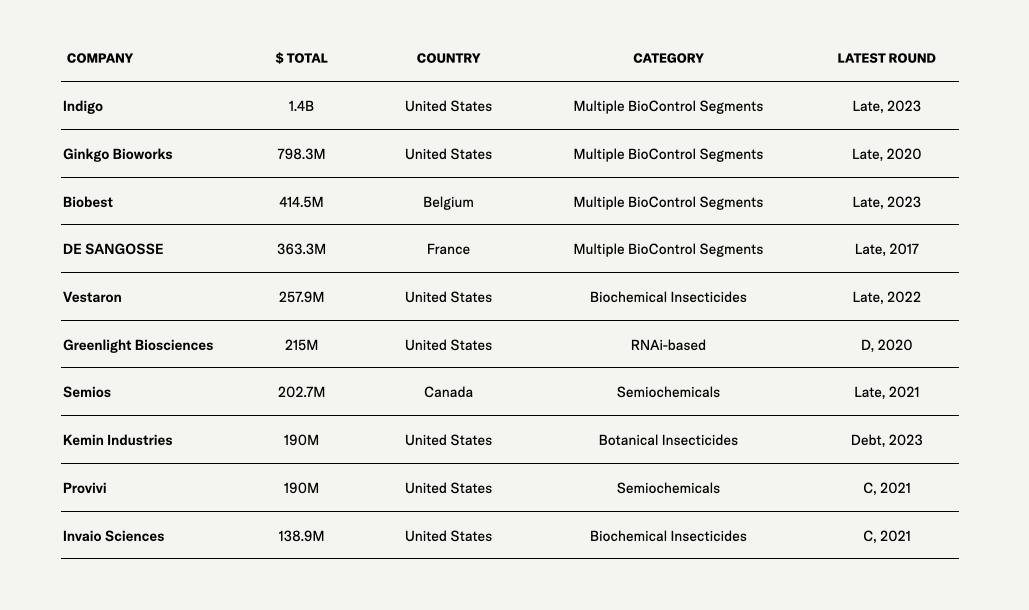Click the 1.4B total funding cell
The width and height of the screenshot is (1029, 610).
point(301,106)
